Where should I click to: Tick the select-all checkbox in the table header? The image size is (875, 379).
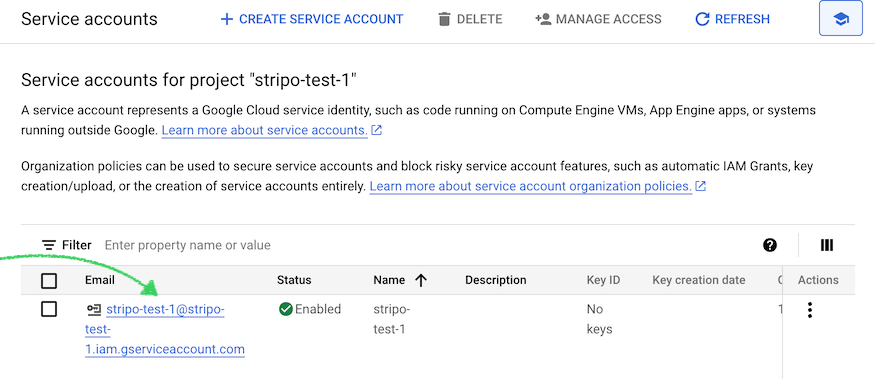pyautogui.click(x=49, y=280)
